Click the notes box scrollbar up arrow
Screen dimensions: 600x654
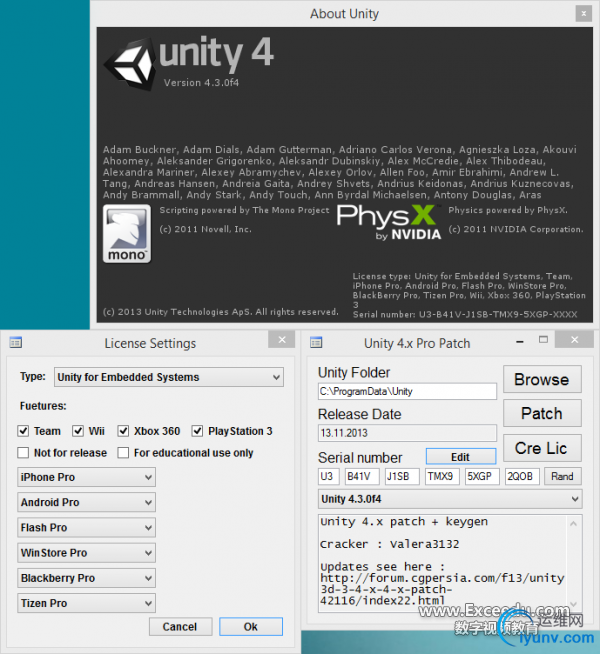click(574, 524)
